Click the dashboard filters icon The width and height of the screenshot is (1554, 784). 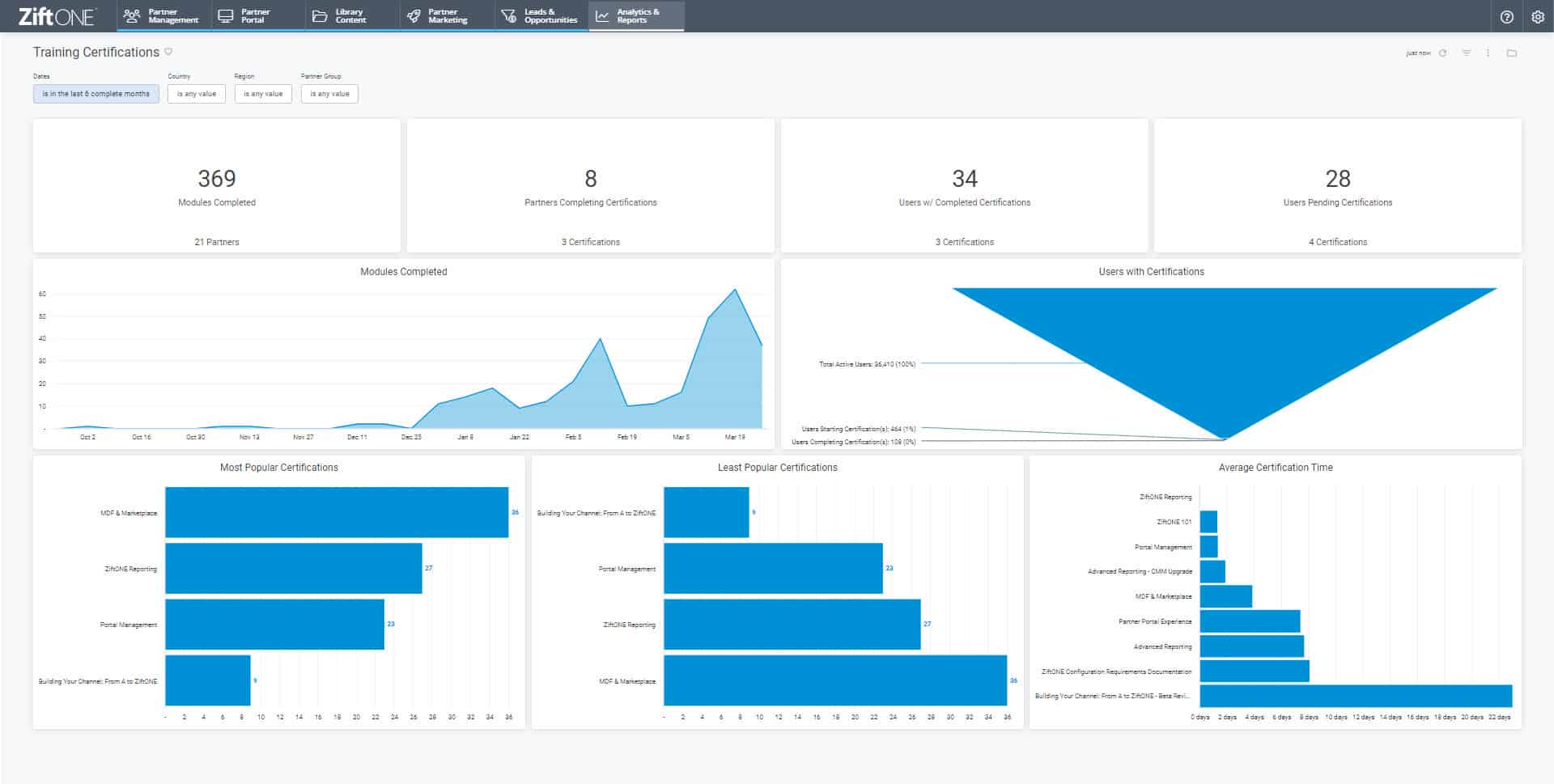tap(1466, 53)
